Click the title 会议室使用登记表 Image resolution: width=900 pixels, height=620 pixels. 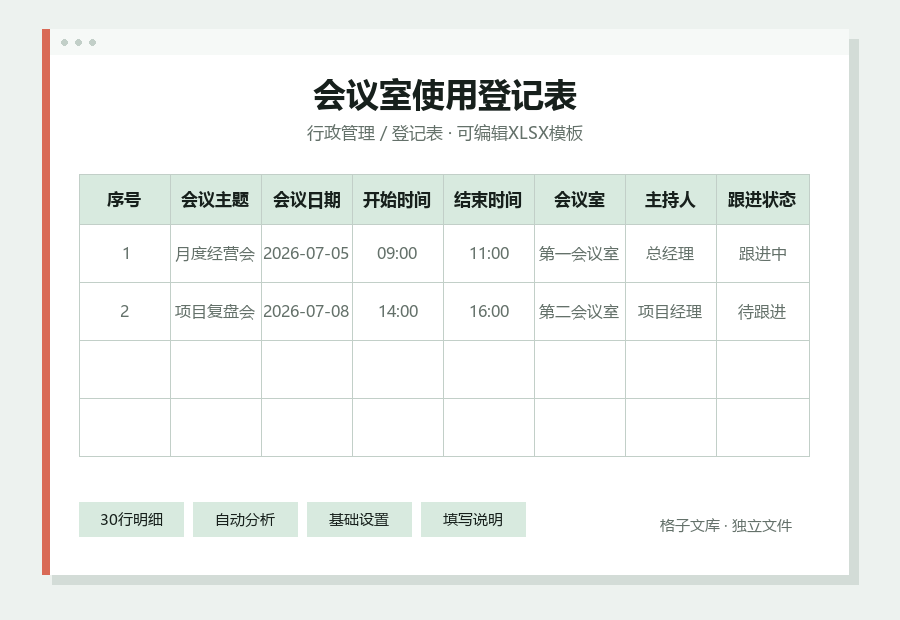[445, 95]
